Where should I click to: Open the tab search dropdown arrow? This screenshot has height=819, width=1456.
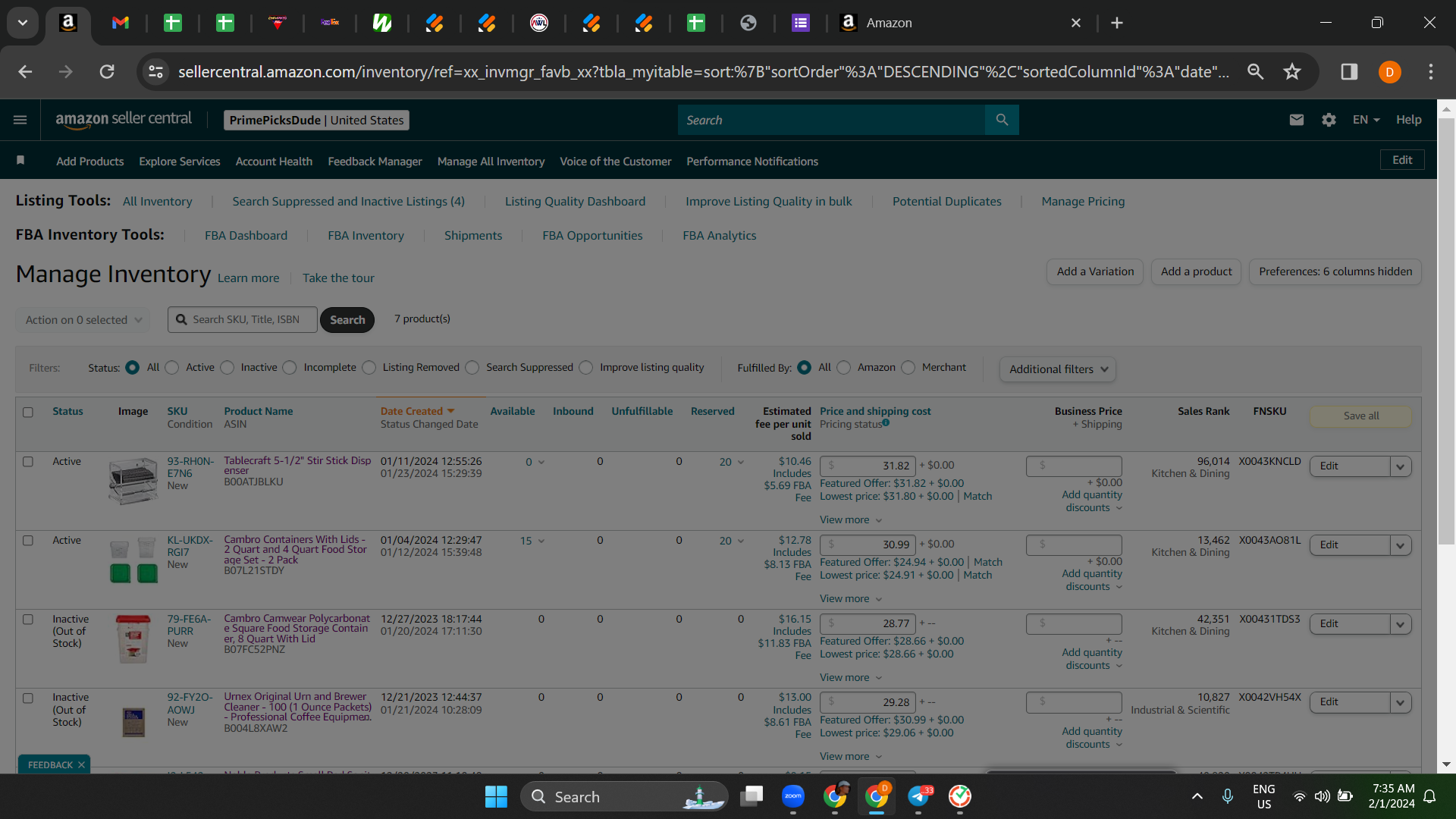click(x=23, y=23)
